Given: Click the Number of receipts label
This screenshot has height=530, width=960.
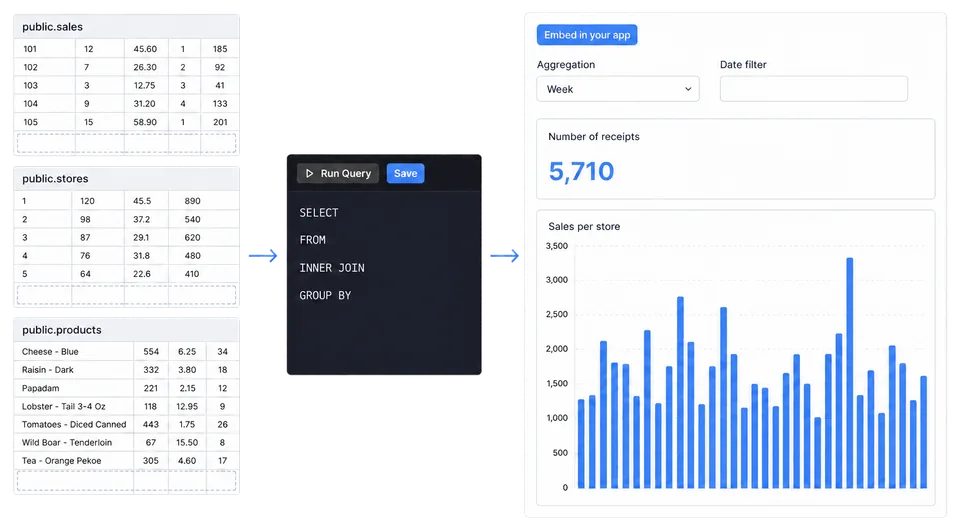Looking at the screenshot, I should (593, 136).
